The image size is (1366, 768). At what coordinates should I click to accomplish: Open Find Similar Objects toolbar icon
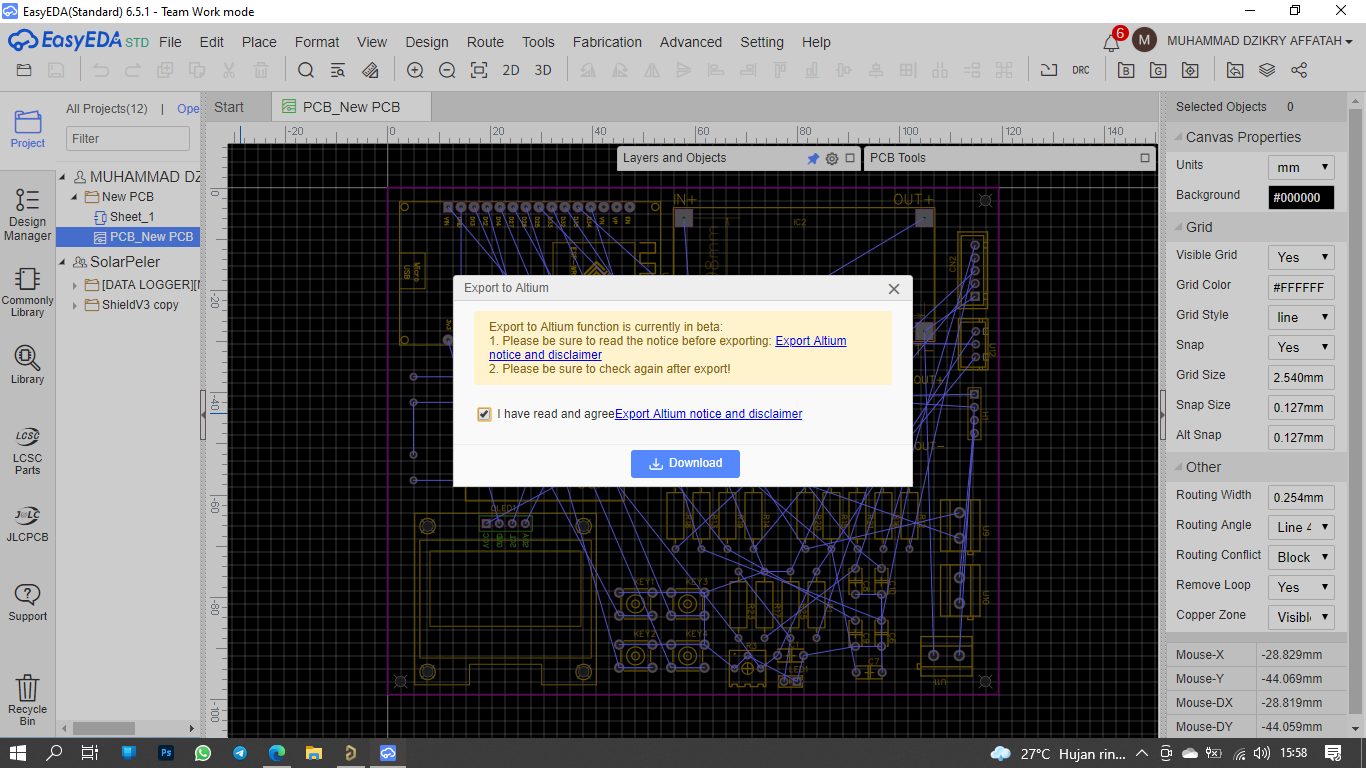[x=338, y=70]
